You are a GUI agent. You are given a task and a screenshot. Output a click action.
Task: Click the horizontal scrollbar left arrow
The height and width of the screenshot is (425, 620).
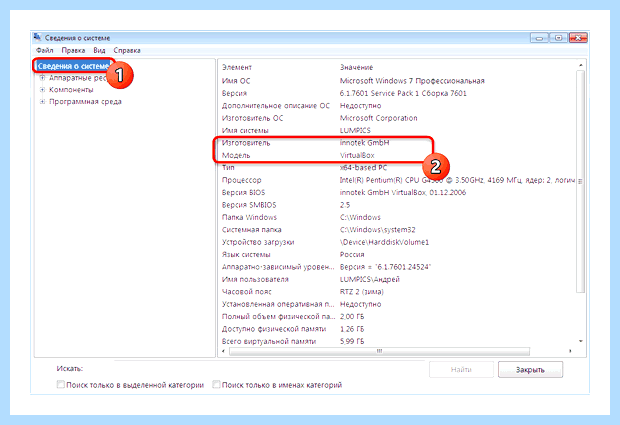pyautogui.click(x=224, y=351)
